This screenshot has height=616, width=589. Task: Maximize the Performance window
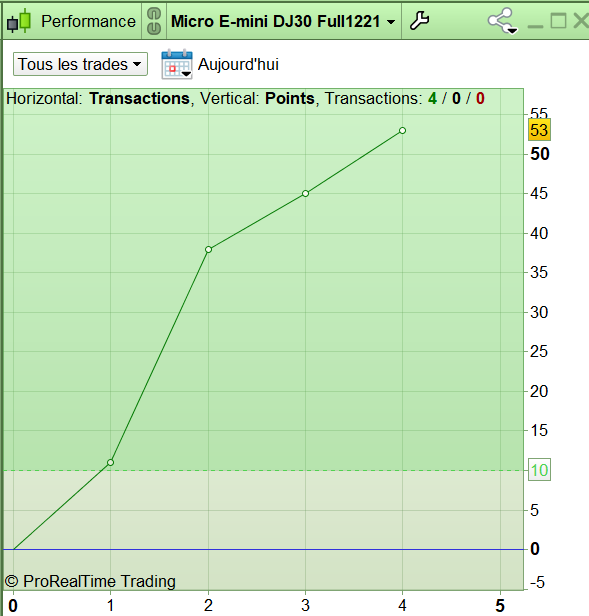[558, 20]
